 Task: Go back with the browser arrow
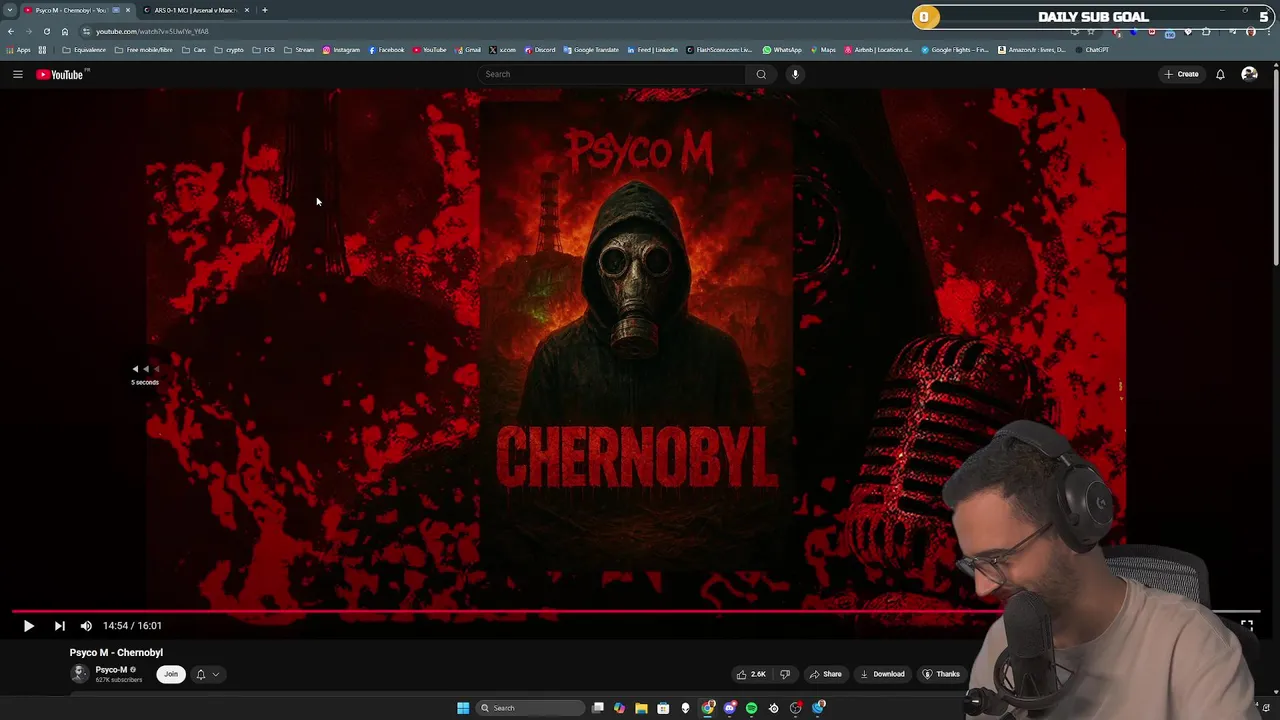tap(10, 31)
